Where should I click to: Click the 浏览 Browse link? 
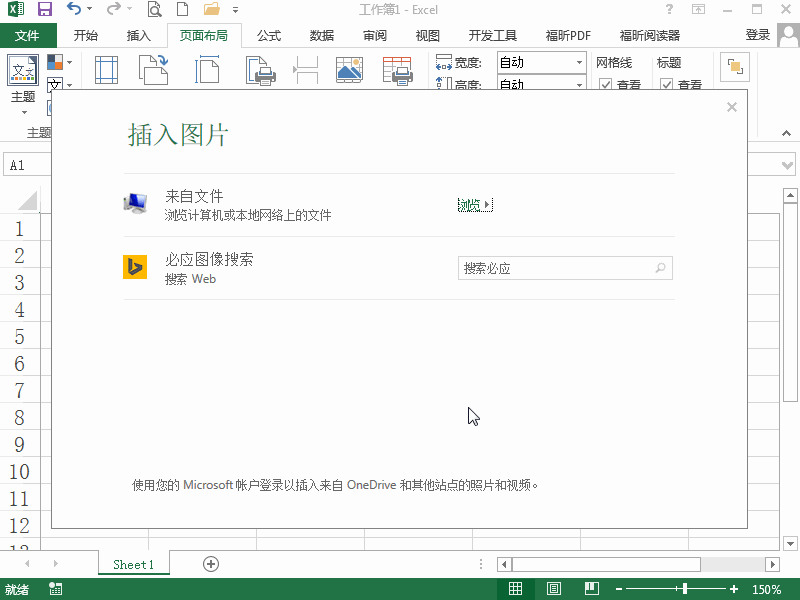pos(475,205)
